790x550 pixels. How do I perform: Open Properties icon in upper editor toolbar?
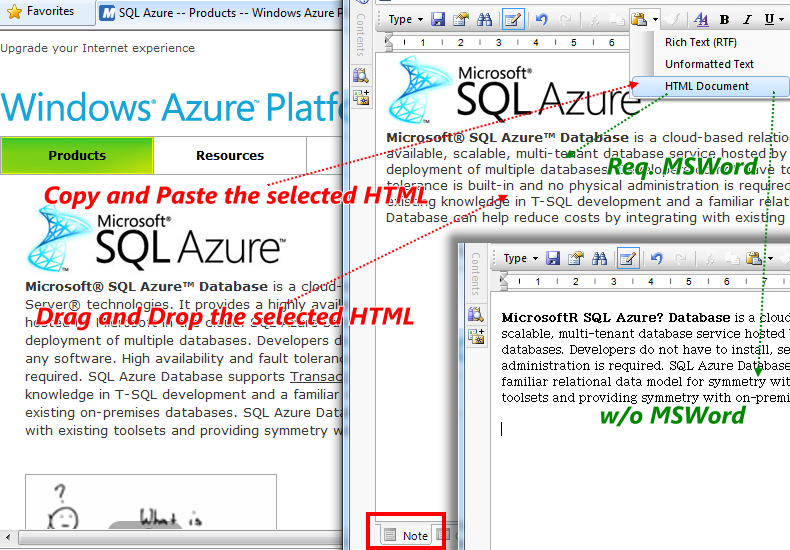(x=460, y=20)
